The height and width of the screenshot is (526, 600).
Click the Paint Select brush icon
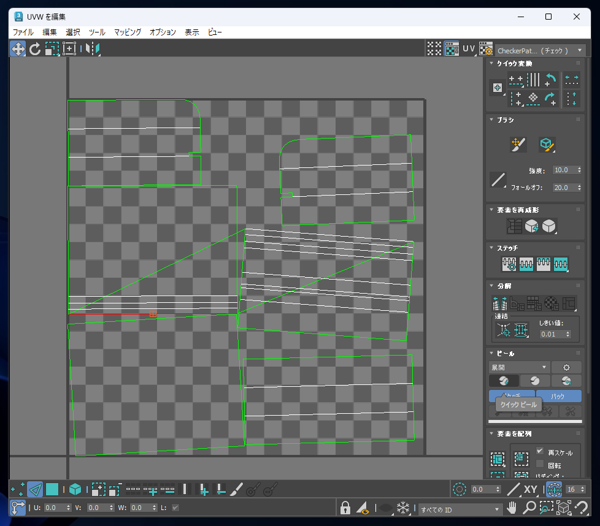pos(236,489)
